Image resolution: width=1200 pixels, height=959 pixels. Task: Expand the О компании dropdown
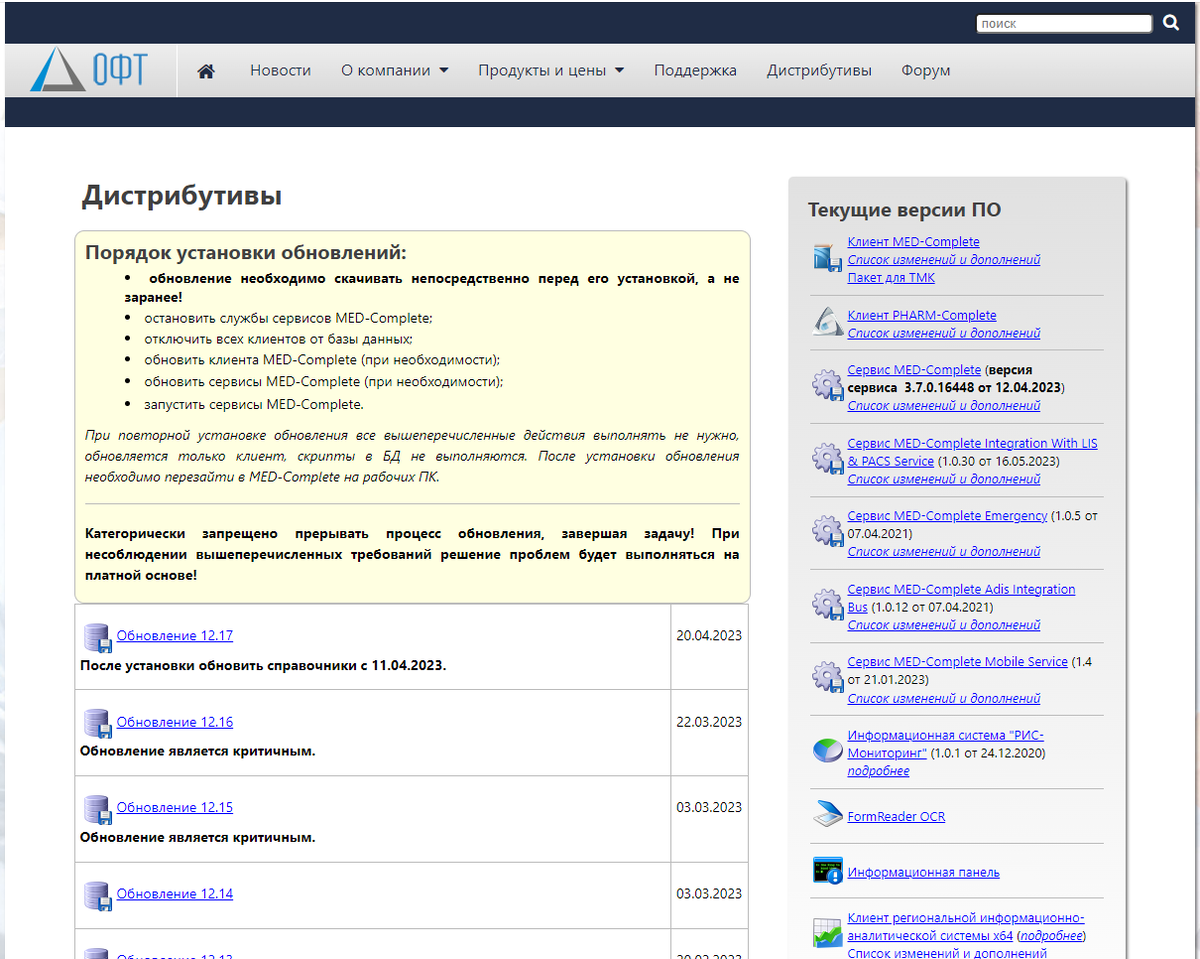[394, 70]
